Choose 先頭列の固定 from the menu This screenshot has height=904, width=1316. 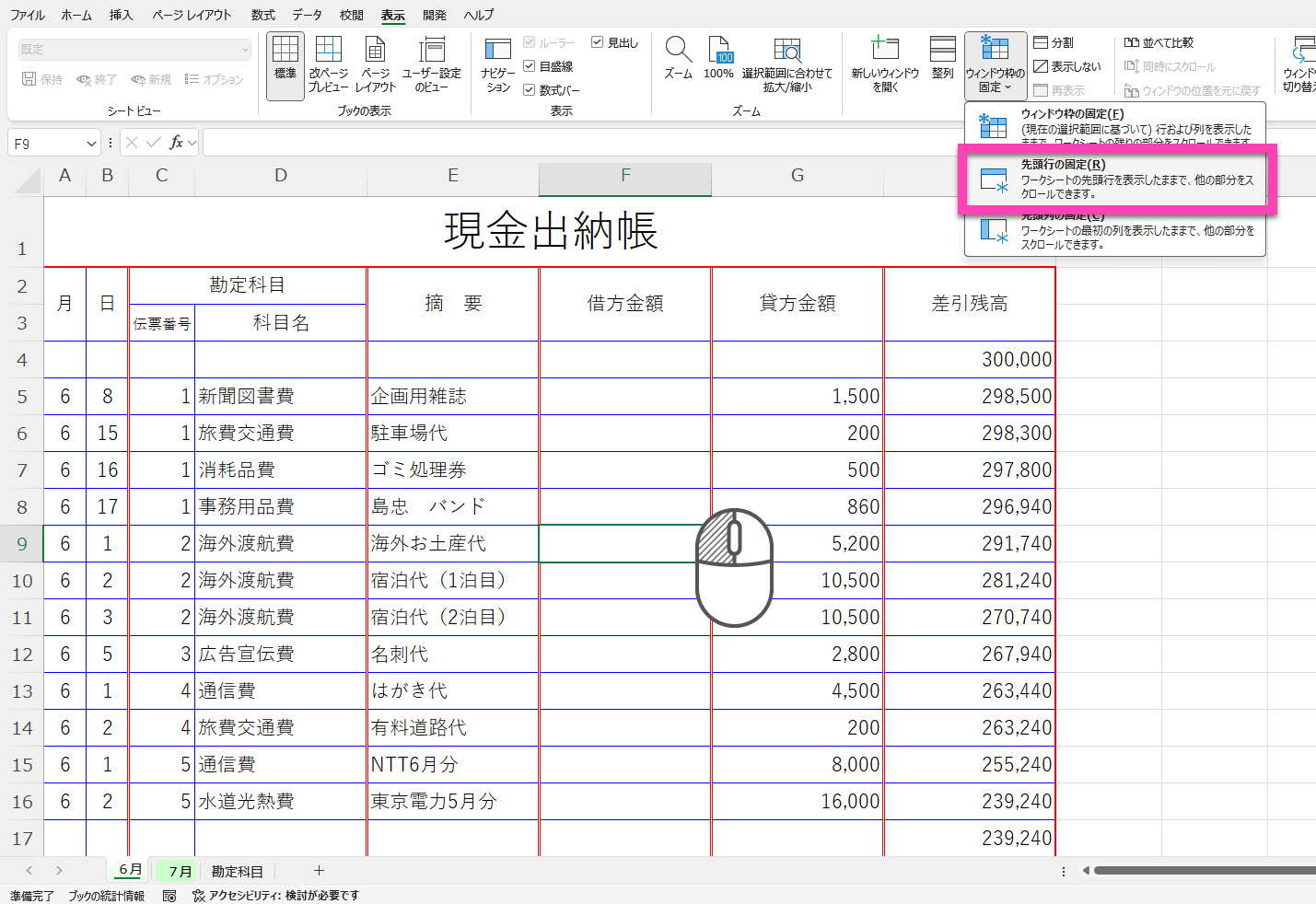(x=1116, y=231)
